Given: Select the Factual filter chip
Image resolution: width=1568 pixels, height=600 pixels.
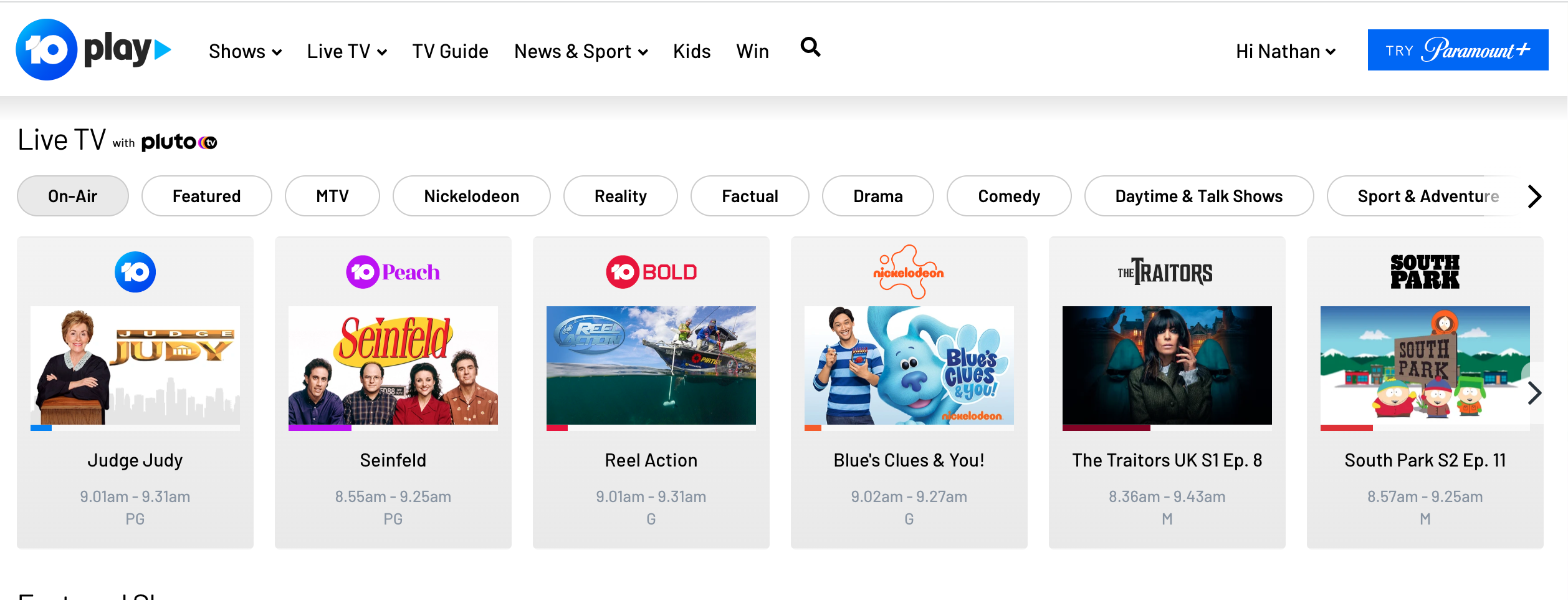Looking at the screenshot, I should (750, 196).
